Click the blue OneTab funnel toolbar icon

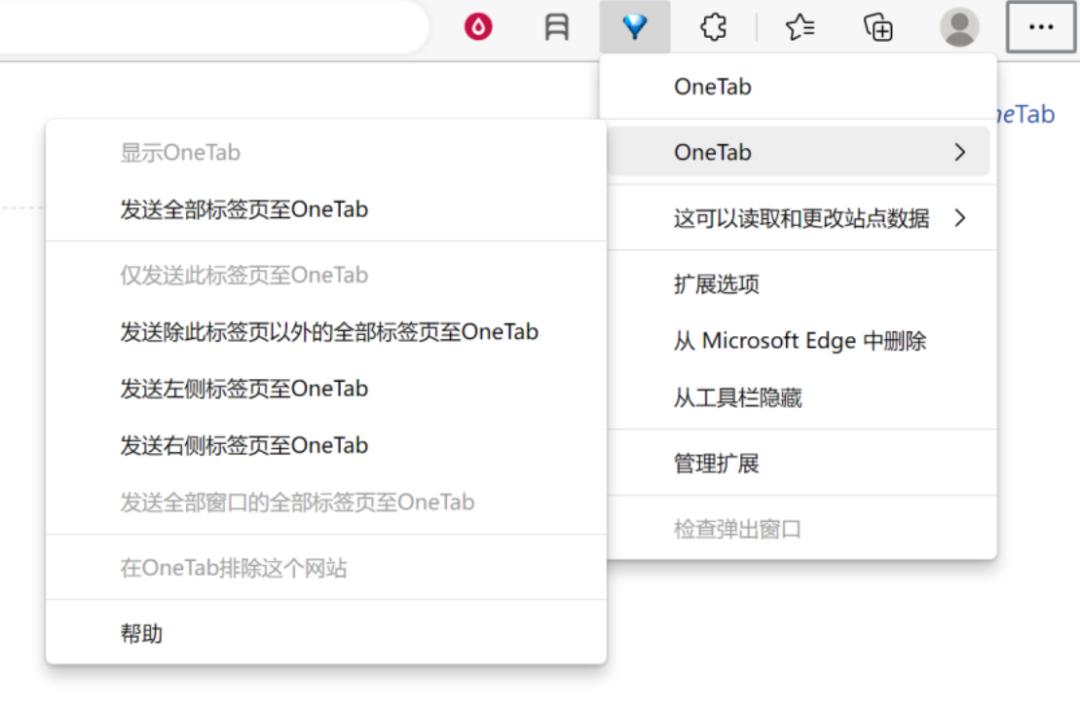[635, 28]
